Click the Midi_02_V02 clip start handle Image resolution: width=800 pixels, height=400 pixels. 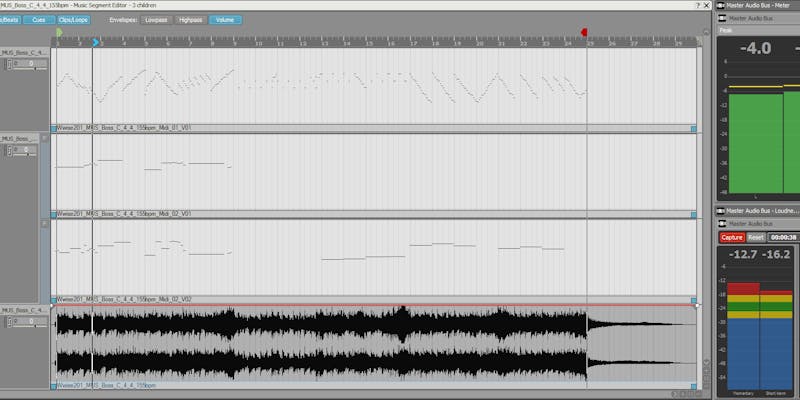[54, 299]
